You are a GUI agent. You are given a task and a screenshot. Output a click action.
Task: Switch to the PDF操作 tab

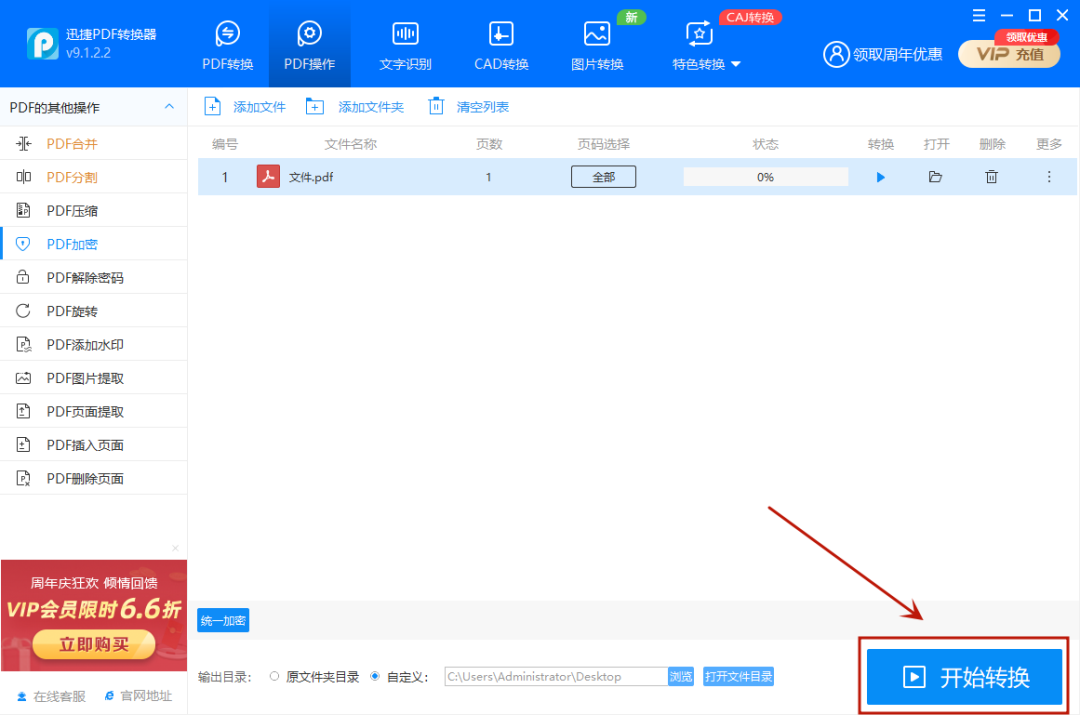309,45
